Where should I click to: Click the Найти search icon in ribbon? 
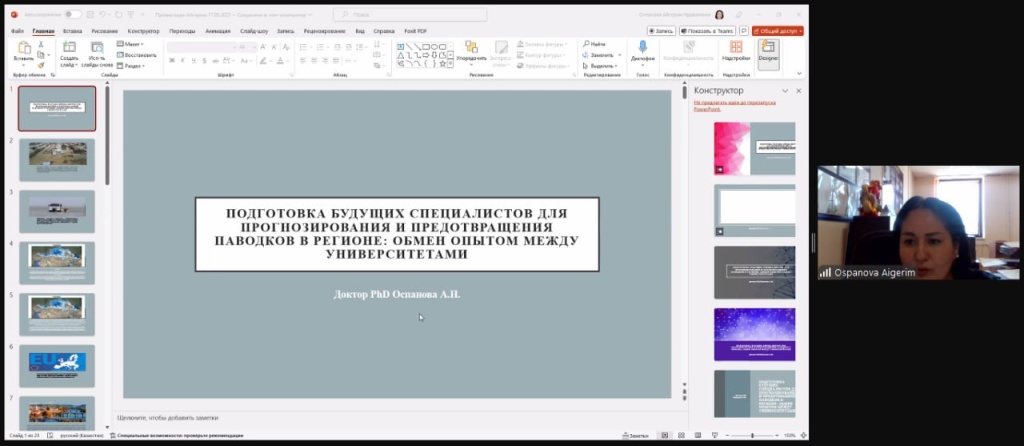[x=593, y=44]
